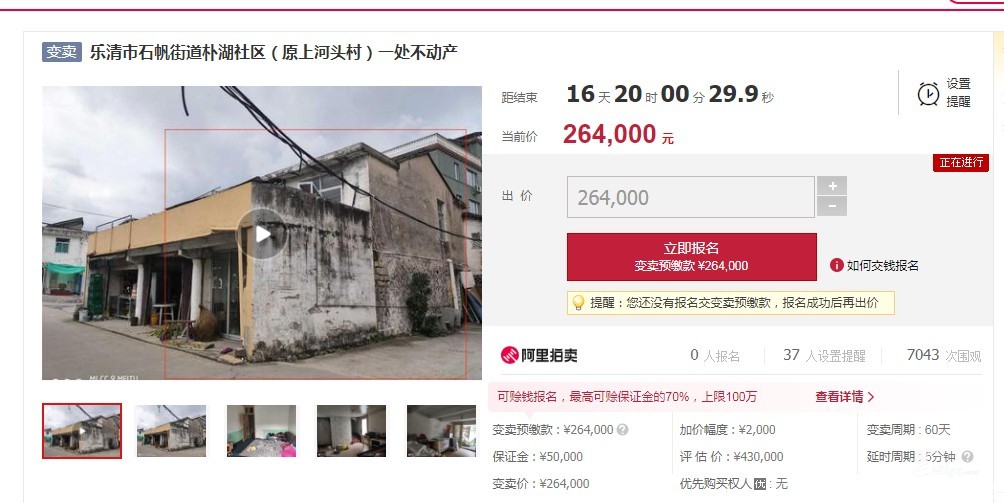Select the second exterior thumbnail
The height and width of the screenshot is (503, 1004).
click(172, 431)
